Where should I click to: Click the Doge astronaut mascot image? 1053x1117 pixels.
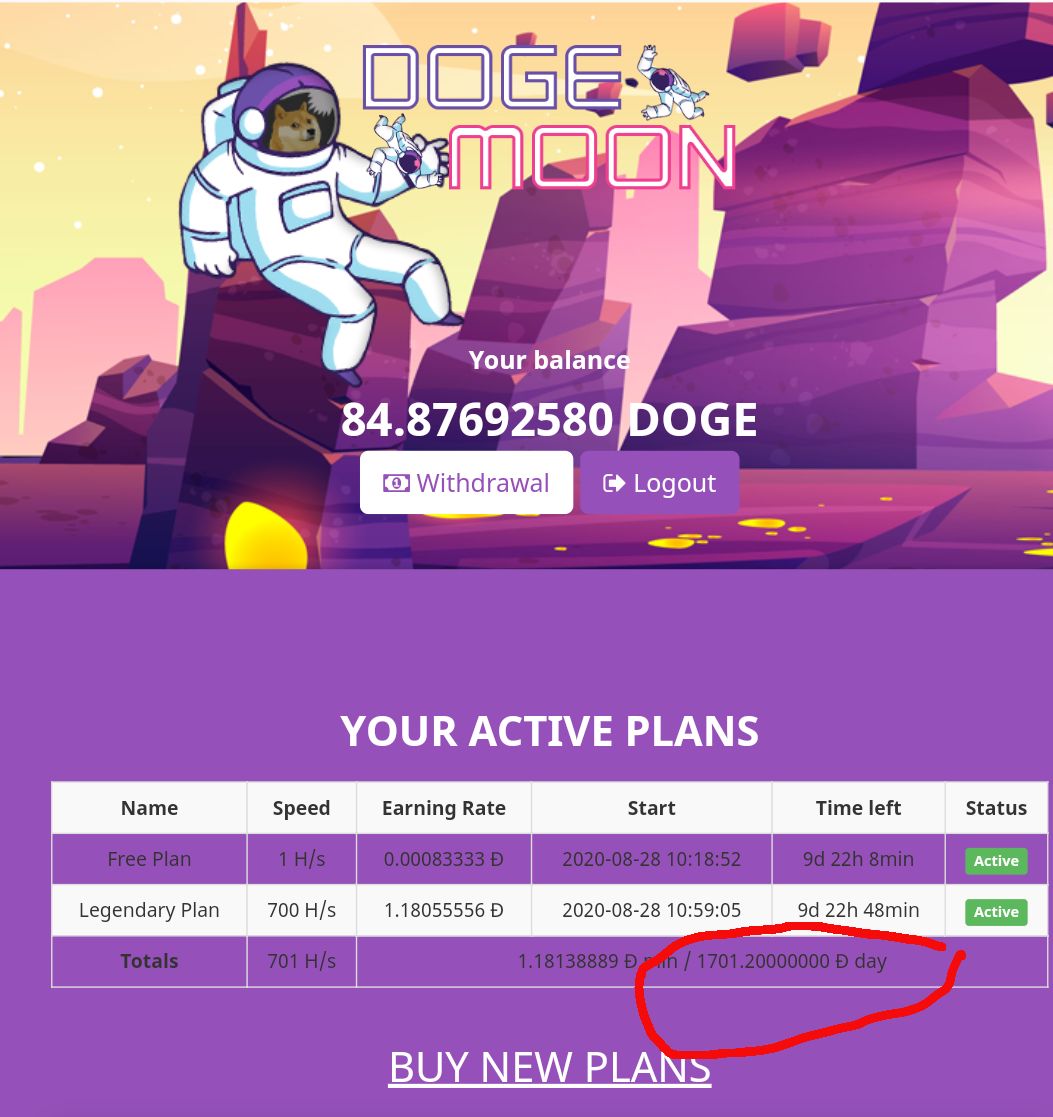[313, 214]
